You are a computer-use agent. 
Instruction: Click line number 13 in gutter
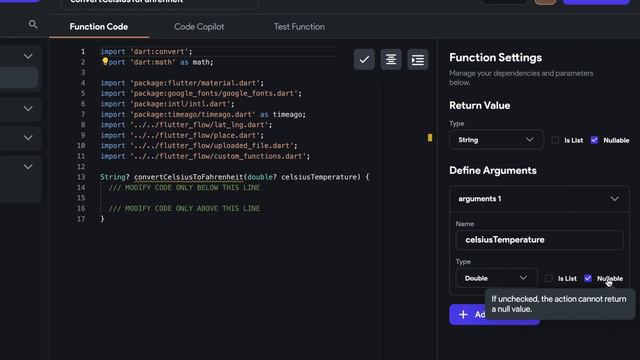click(81, 177)
